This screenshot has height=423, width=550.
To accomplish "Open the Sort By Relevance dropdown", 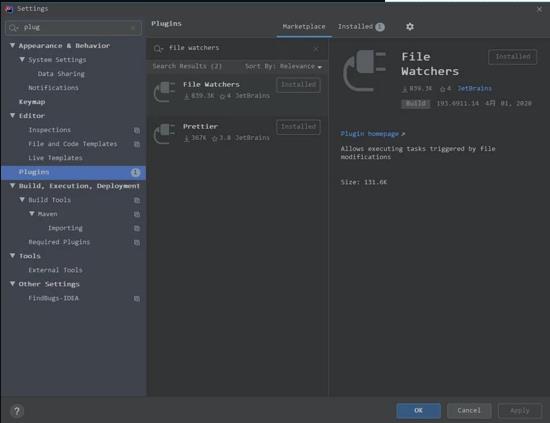I will tap(283, 66).
